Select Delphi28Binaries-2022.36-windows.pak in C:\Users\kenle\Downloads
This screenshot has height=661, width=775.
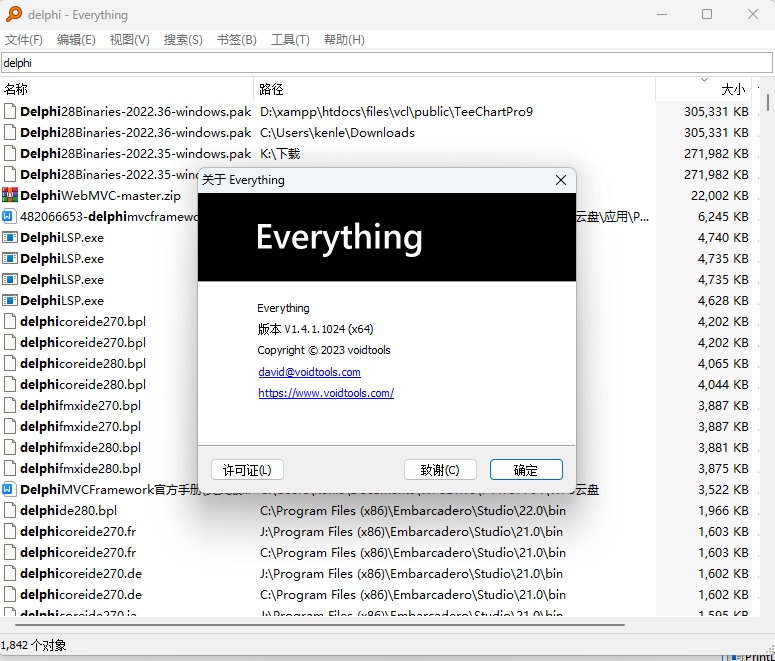point(135,132)
